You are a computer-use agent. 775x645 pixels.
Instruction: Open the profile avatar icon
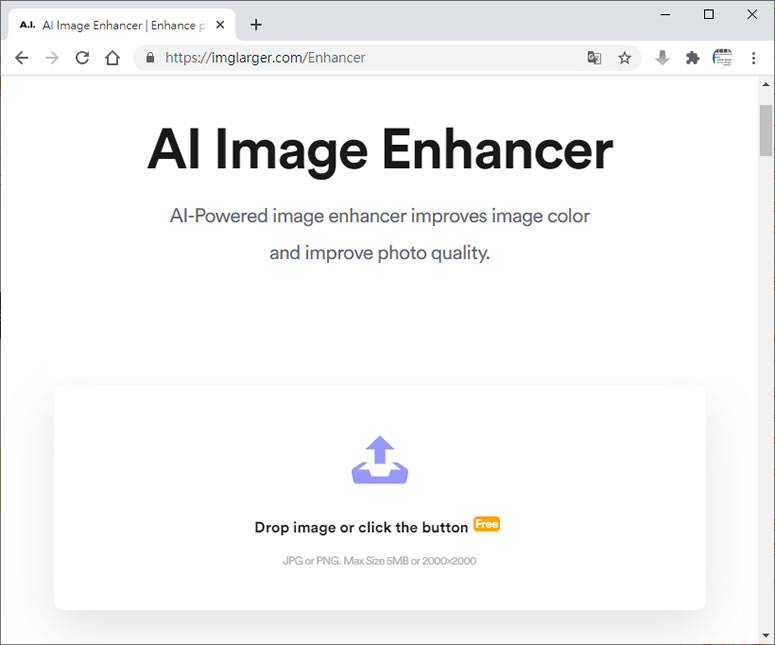(x=723, y=58)
